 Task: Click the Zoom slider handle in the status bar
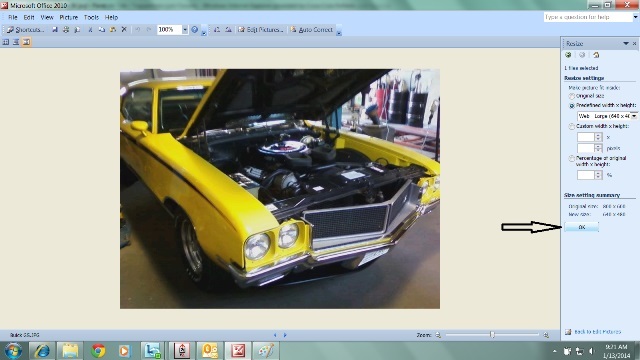point(493,335)
